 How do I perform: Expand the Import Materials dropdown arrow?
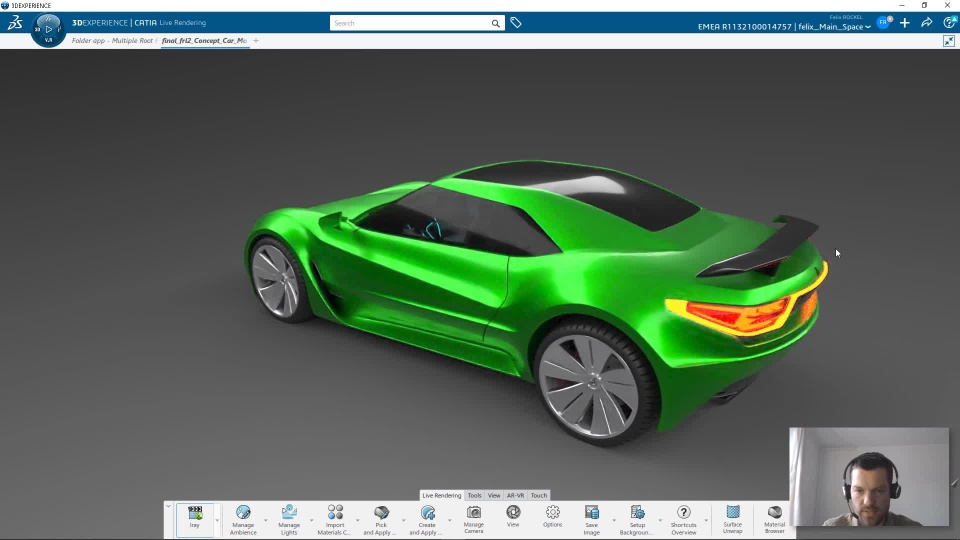click(358, 520)
